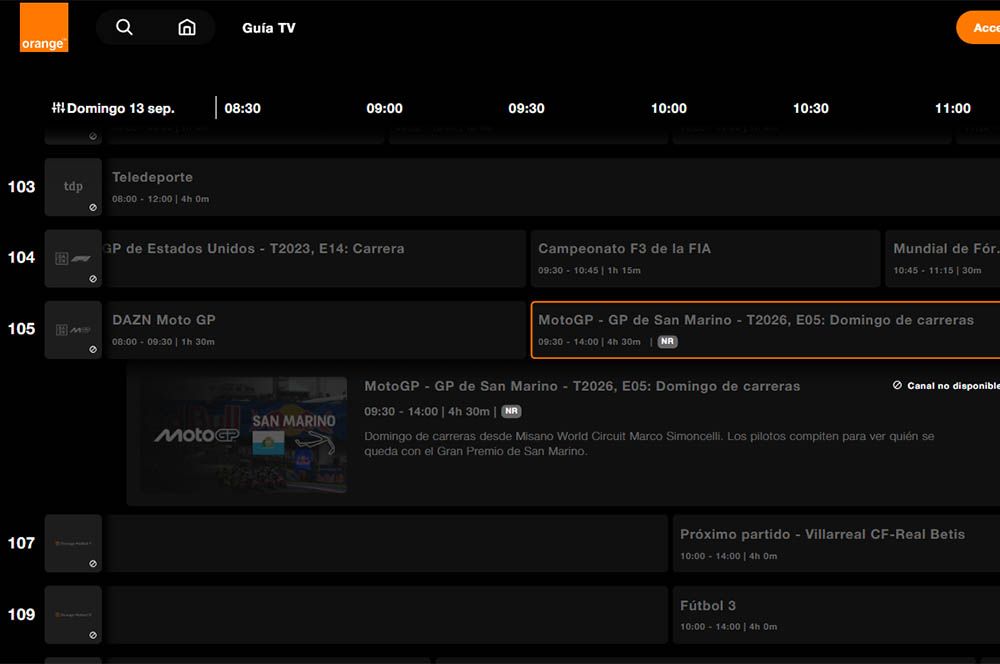Open Campeonato F3 de la FIA program
The height and width of the screenshot is (664, 1000).
(x=705, y=258)
